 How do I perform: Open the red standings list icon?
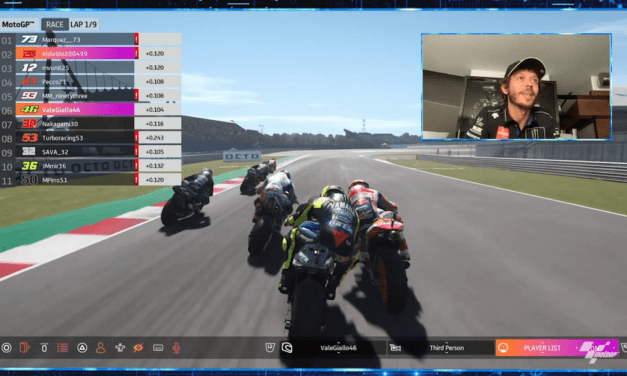(62, 348)
